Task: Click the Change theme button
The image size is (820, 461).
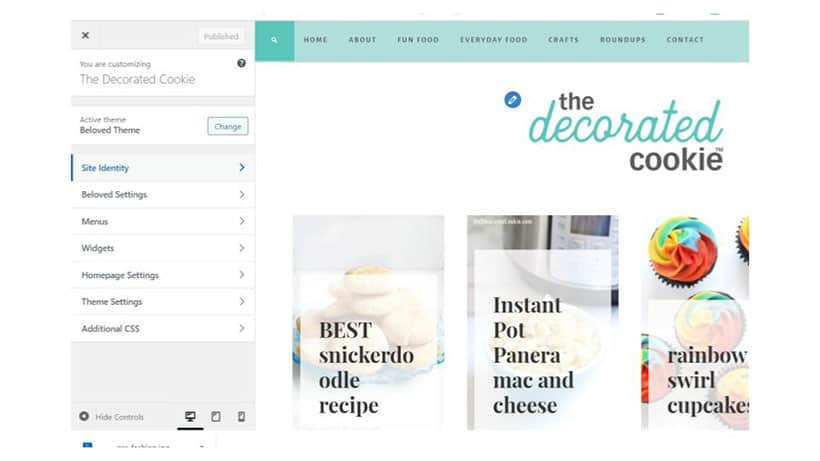Action: 227,126
